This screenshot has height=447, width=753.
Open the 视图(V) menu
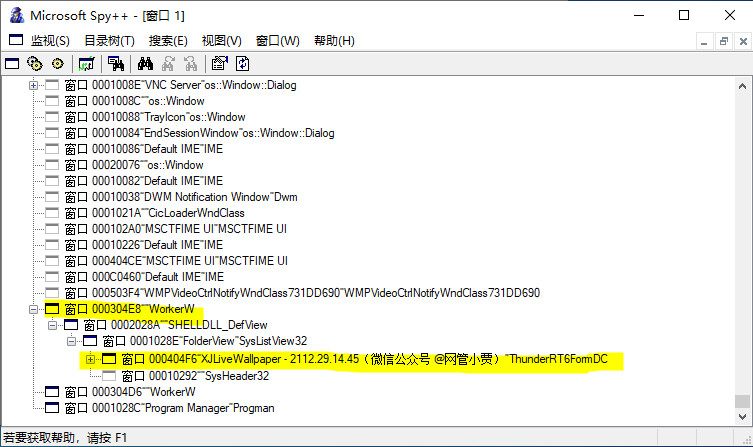click(x=221, y=41)
